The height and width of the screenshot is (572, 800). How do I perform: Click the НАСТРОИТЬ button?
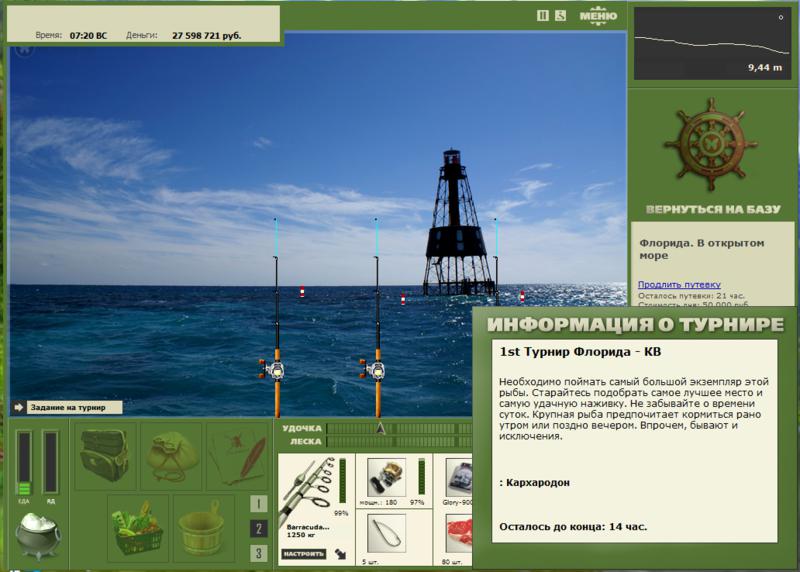tap(304, 554)
